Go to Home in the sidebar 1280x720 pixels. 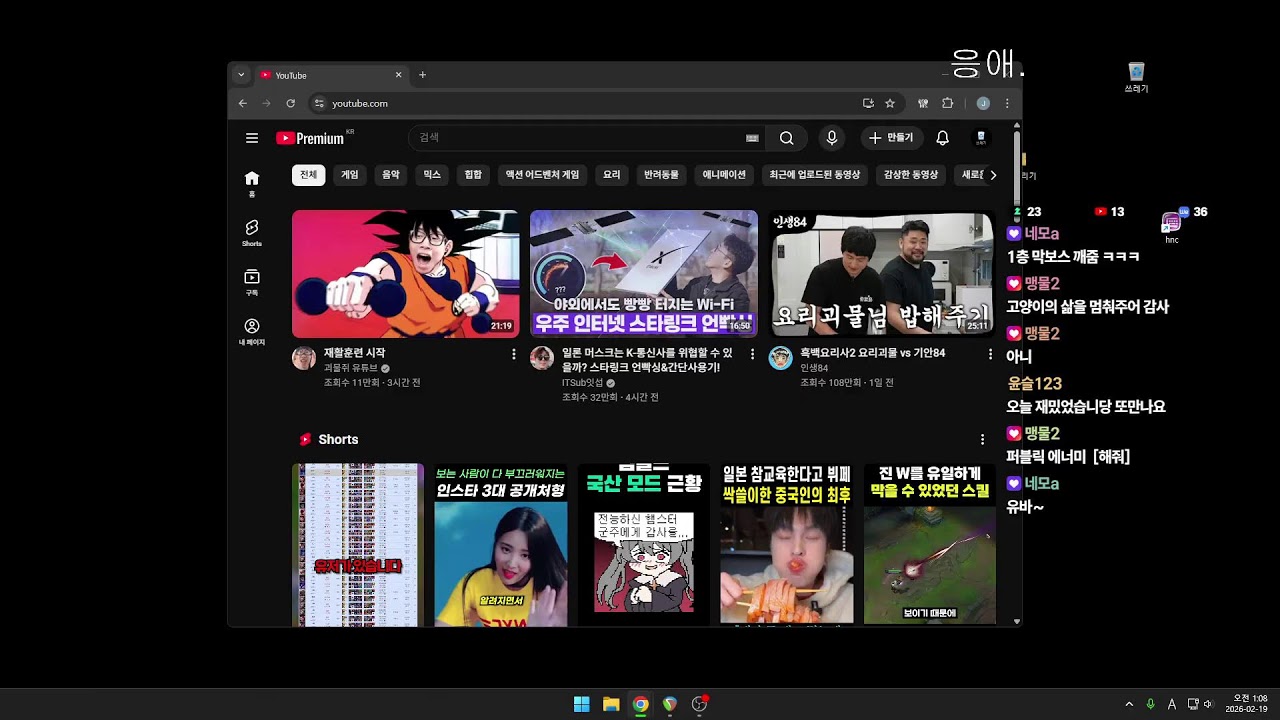(x=252, y=183)
